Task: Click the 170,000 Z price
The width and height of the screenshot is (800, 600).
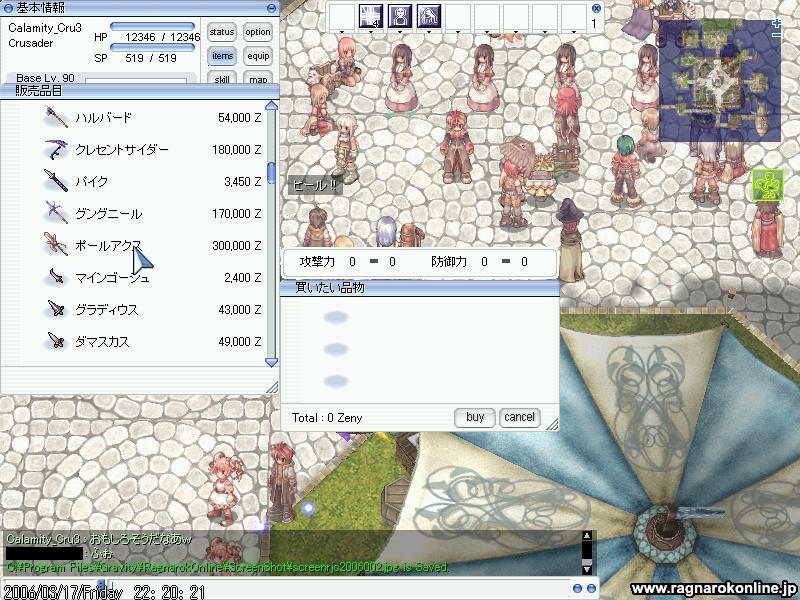Action: pos(237,213)
